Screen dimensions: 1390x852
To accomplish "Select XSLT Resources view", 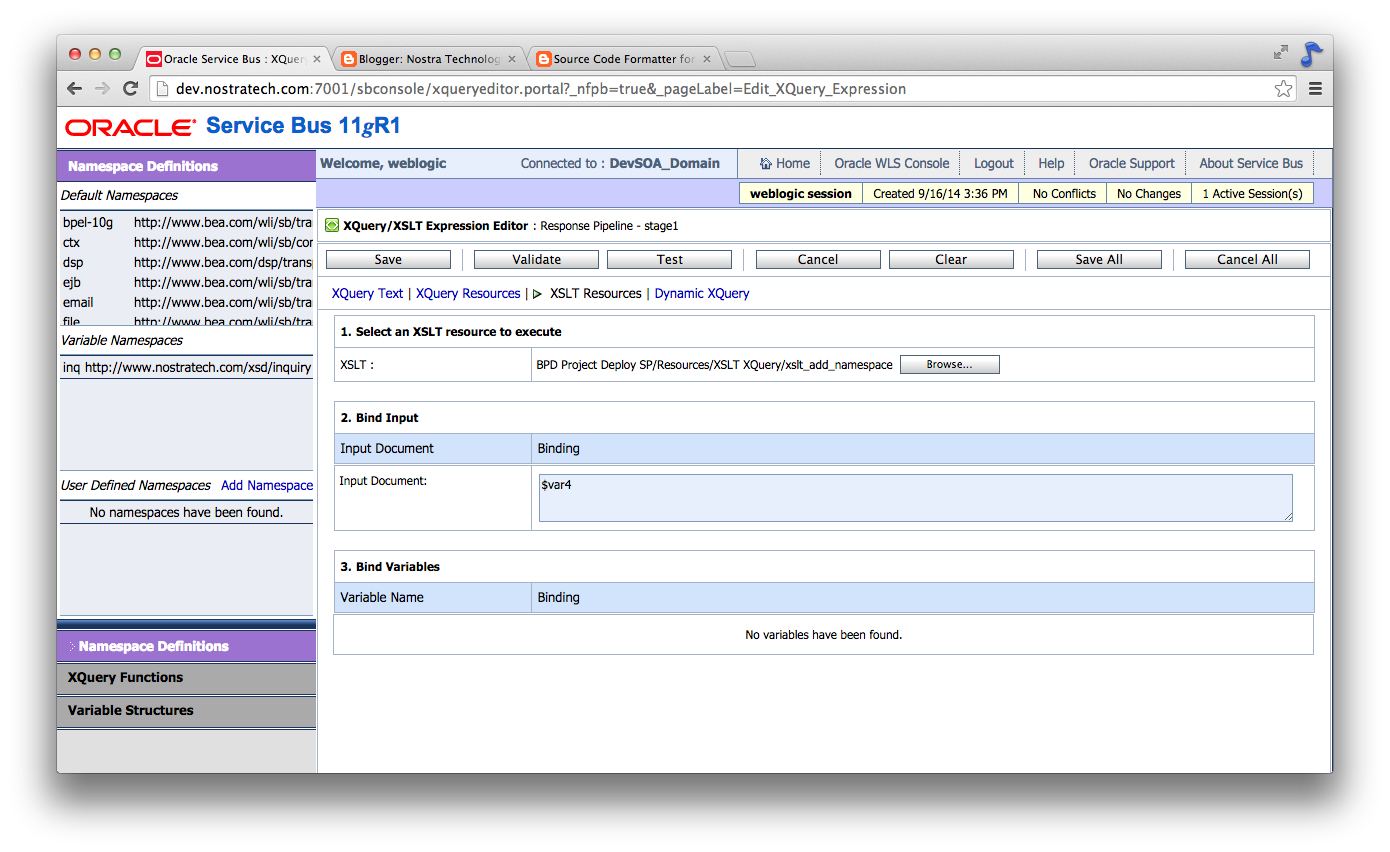I will point(595,294).
